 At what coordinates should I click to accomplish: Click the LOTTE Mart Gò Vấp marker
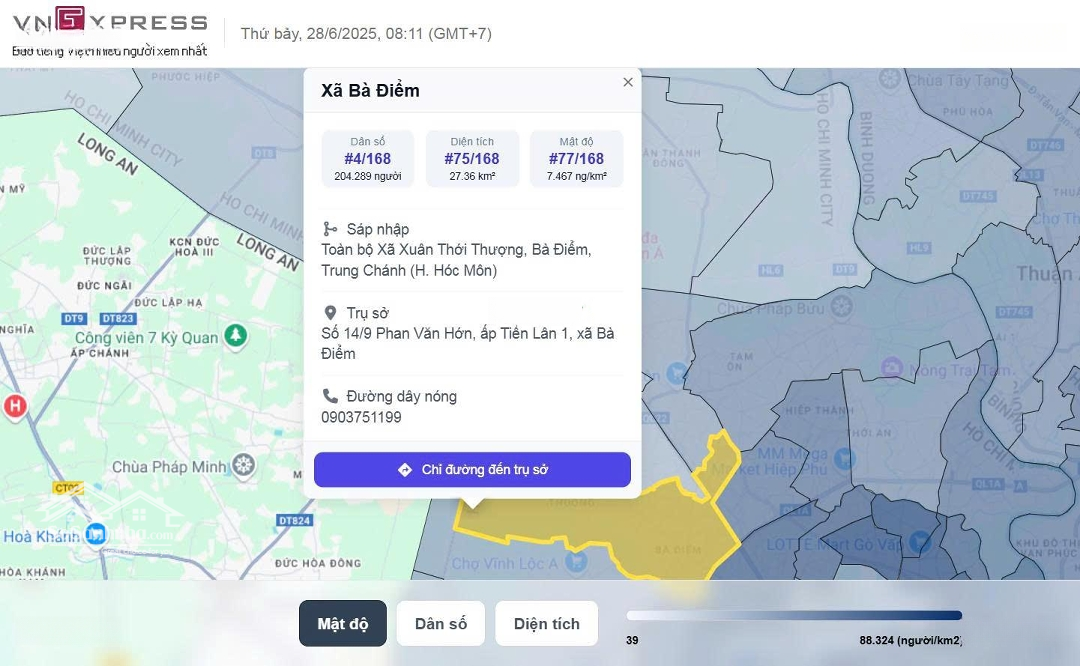(x=920, y=543)
